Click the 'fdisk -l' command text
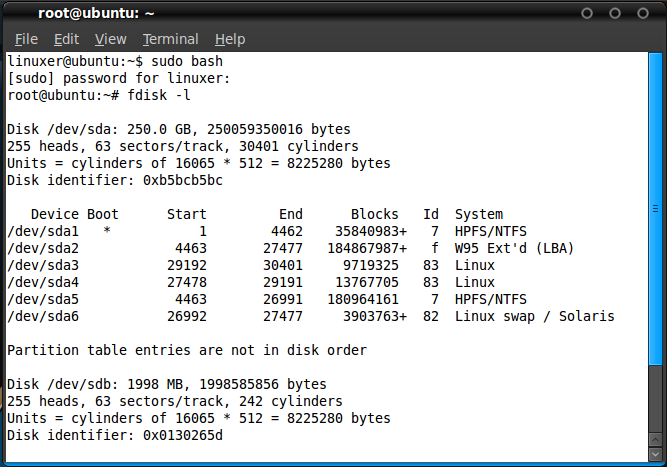 pyautogui.click(x=159, y=95)
